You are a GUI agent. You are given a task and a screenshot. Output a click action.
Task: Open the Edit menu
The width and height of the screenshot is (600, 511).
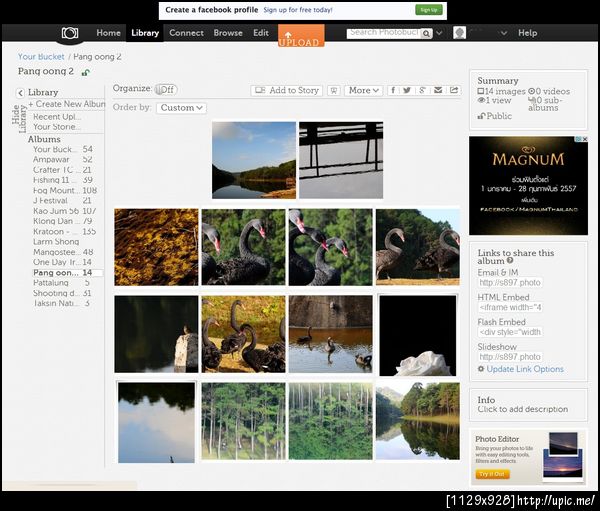(x=261, y=33)
